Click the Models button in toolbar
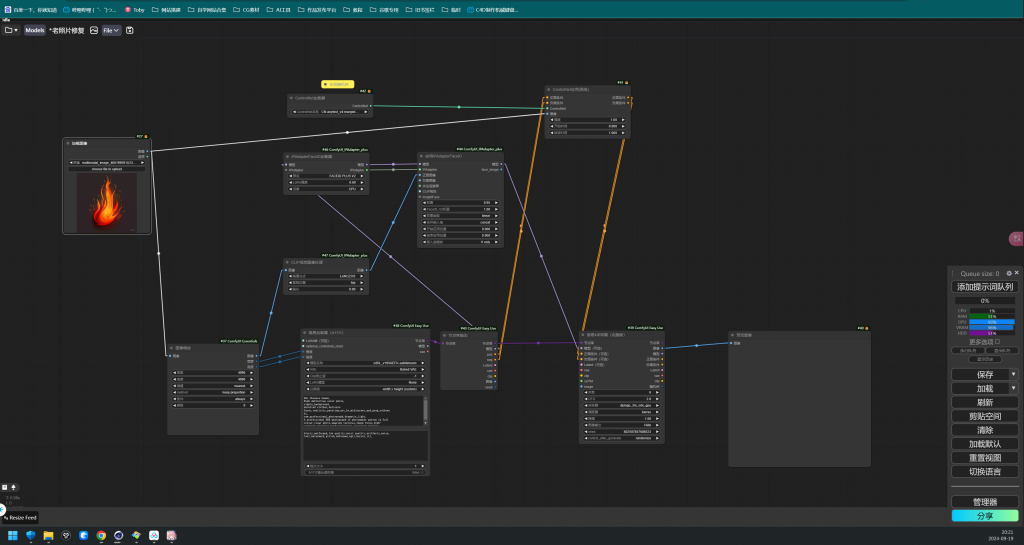 pyautogui.click(x=35, y=30)
